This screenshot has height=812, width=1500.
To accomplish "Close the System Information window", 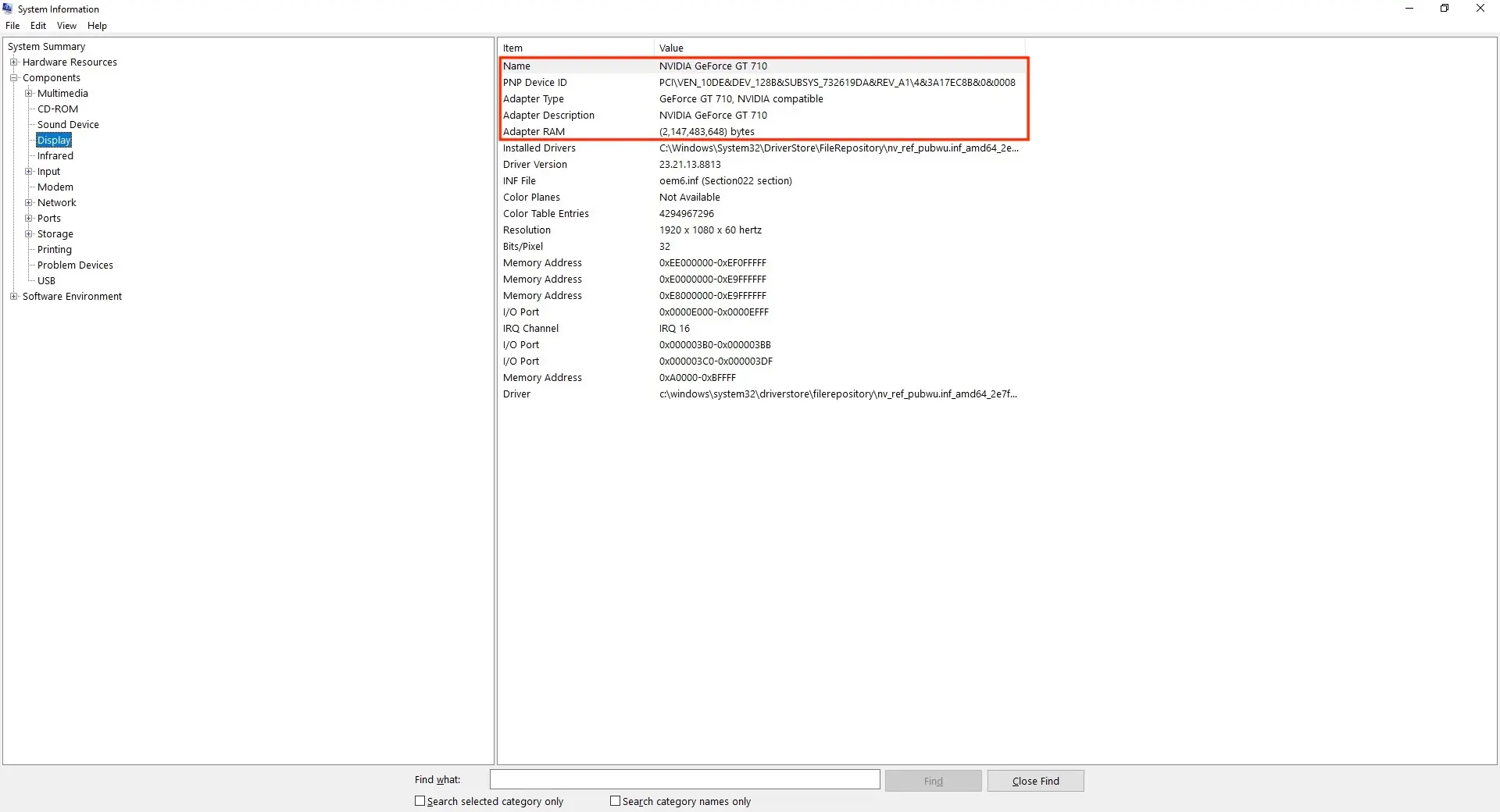I will [x=1480, y=9].
